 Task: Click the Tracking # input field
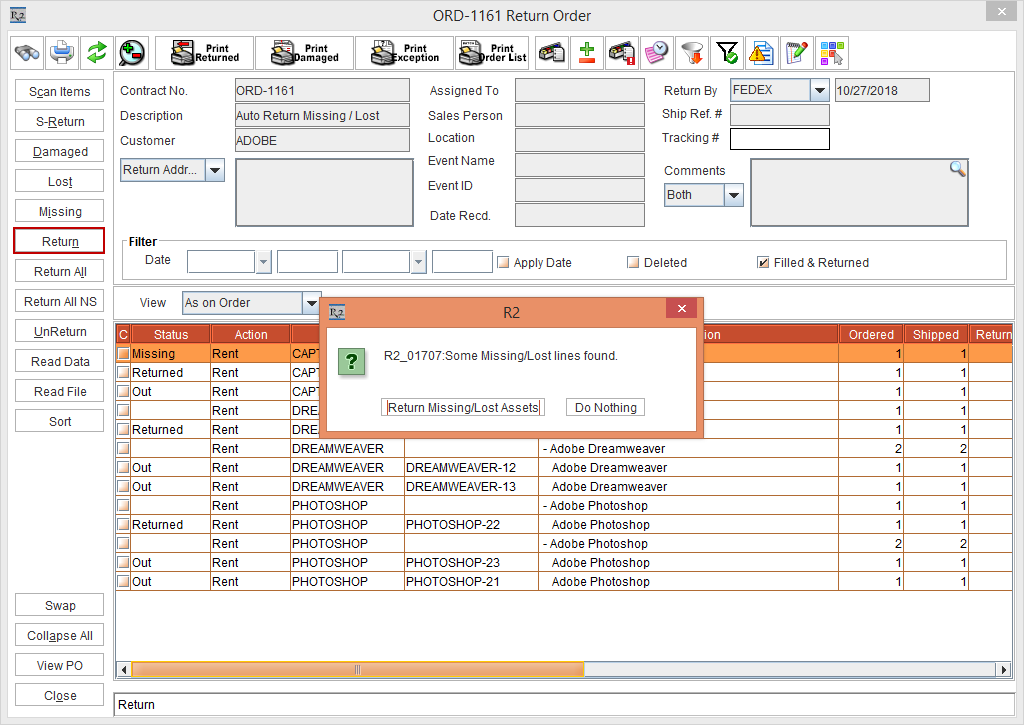click(x=779, y=139)
